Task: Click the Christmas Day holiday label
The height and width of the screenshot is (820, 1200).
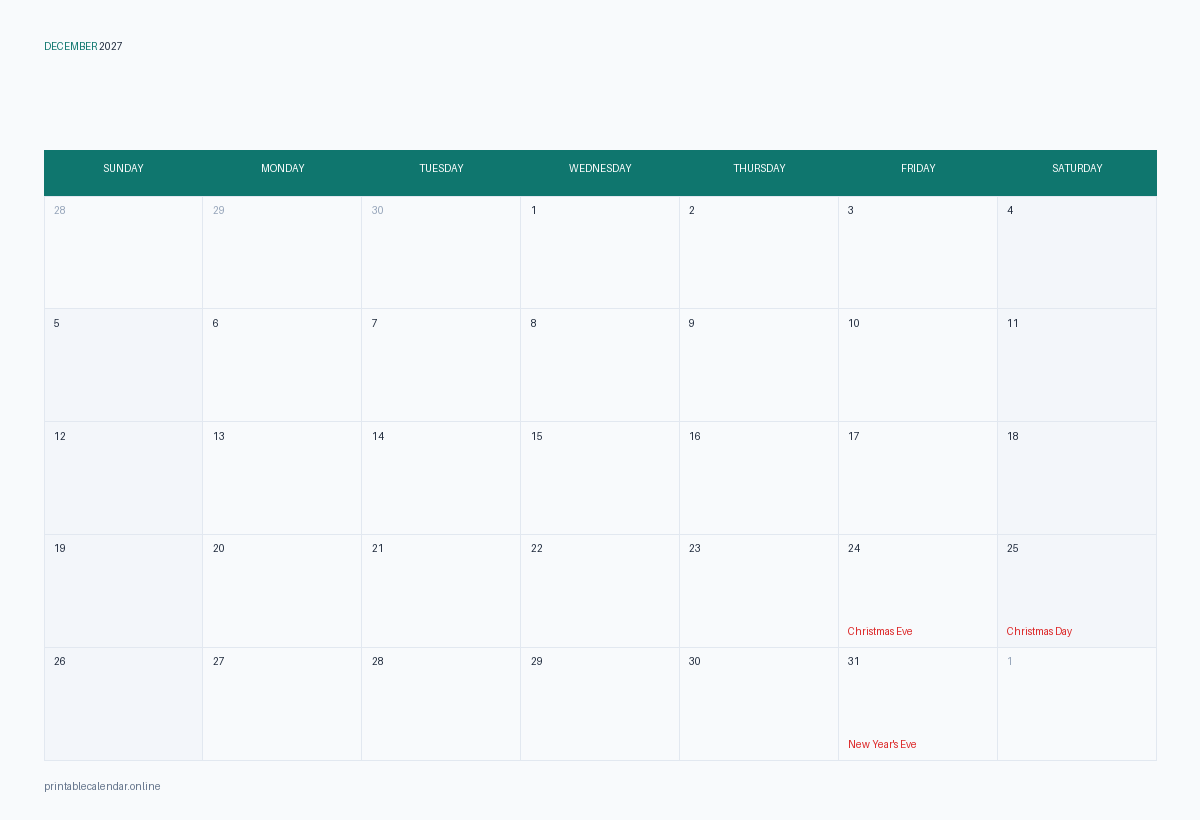Action: 1039,631
